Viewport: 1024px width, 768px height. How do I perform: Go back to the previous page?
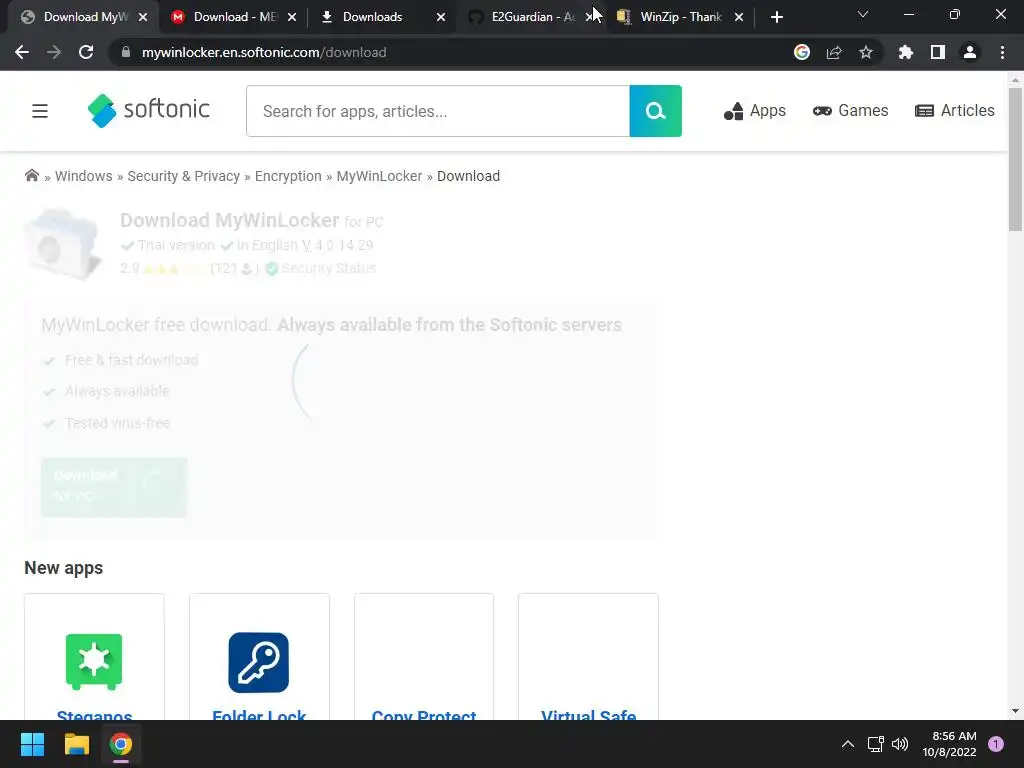(x=22, y=52)
